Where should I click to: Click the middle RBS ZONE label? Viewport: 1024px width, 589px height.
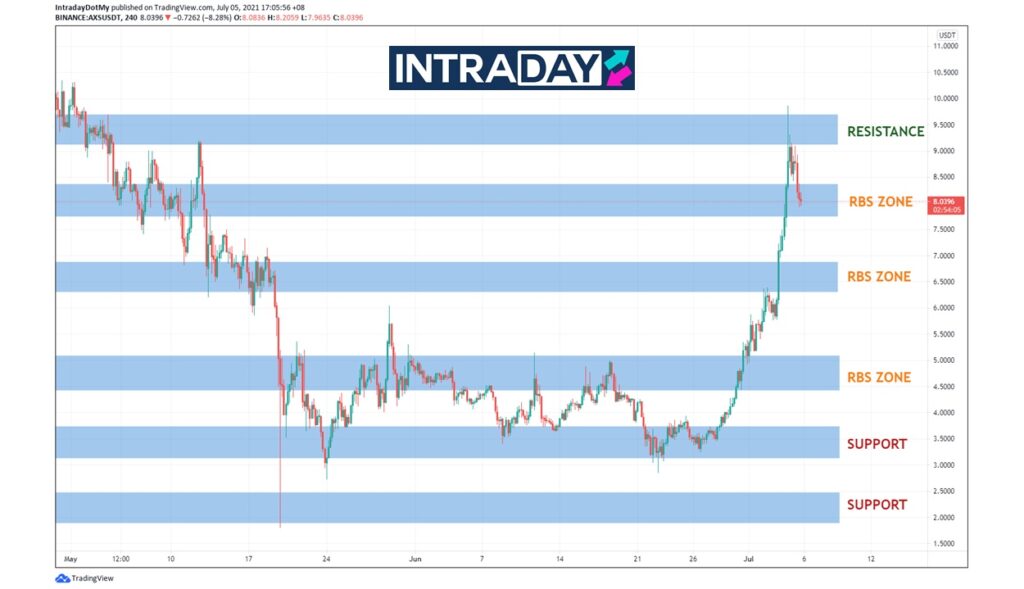click(878, 276)
